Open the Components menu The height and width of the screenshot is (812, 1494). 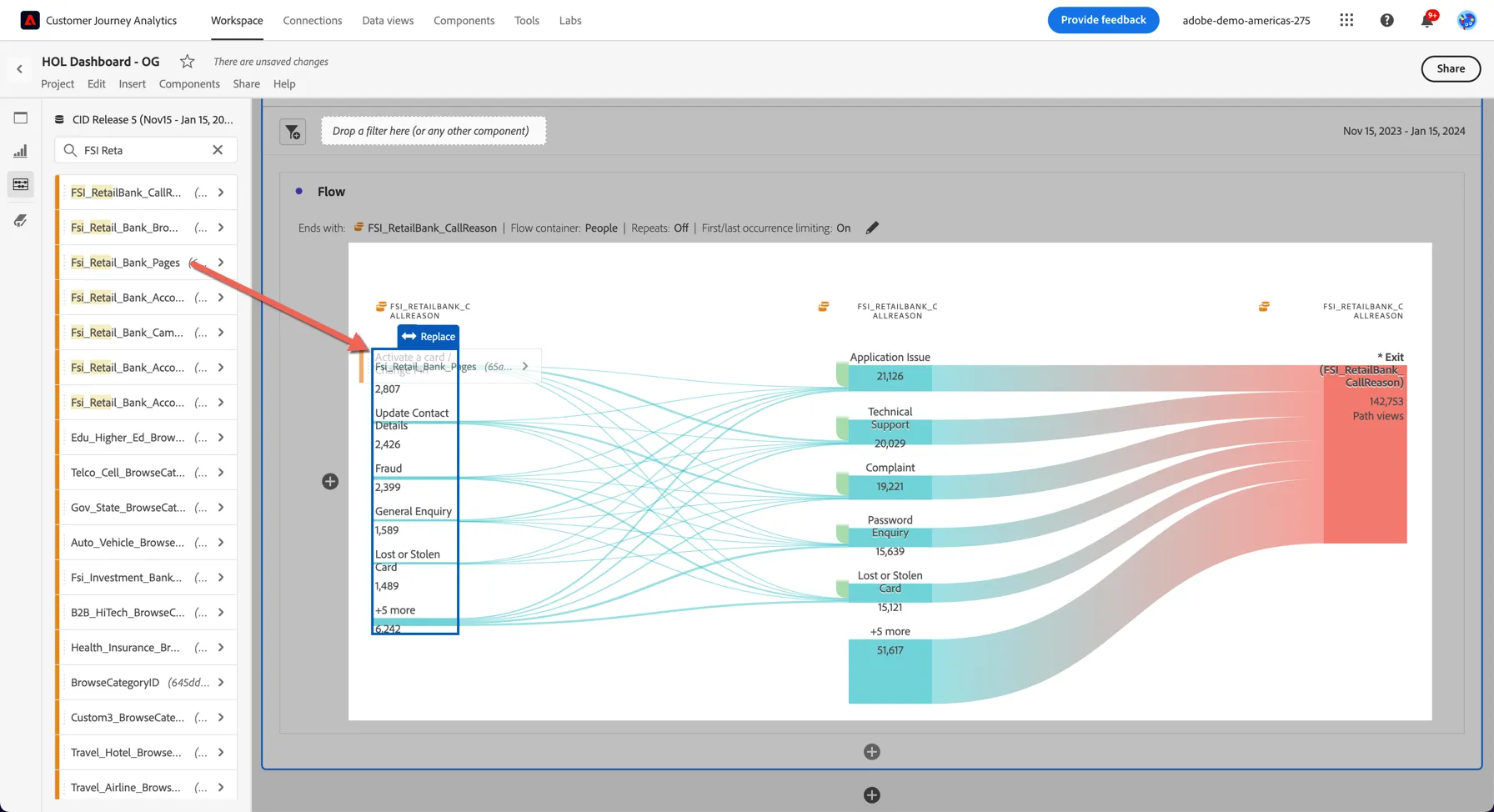189,83
